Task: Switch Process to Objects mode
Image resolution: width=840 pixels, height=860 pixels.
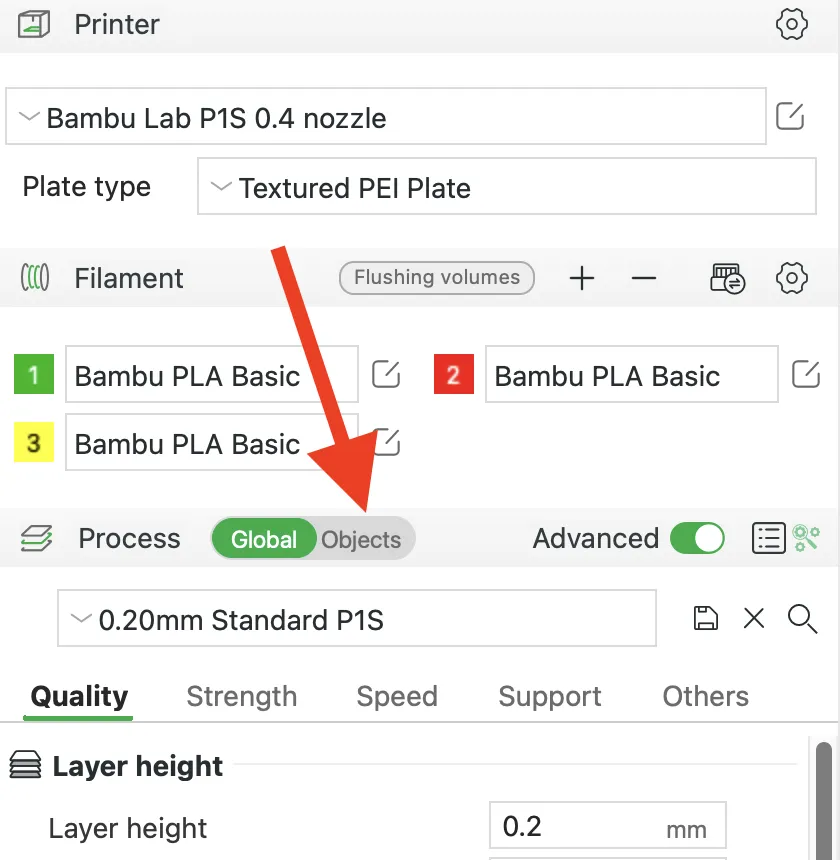Action: (361, 540)
